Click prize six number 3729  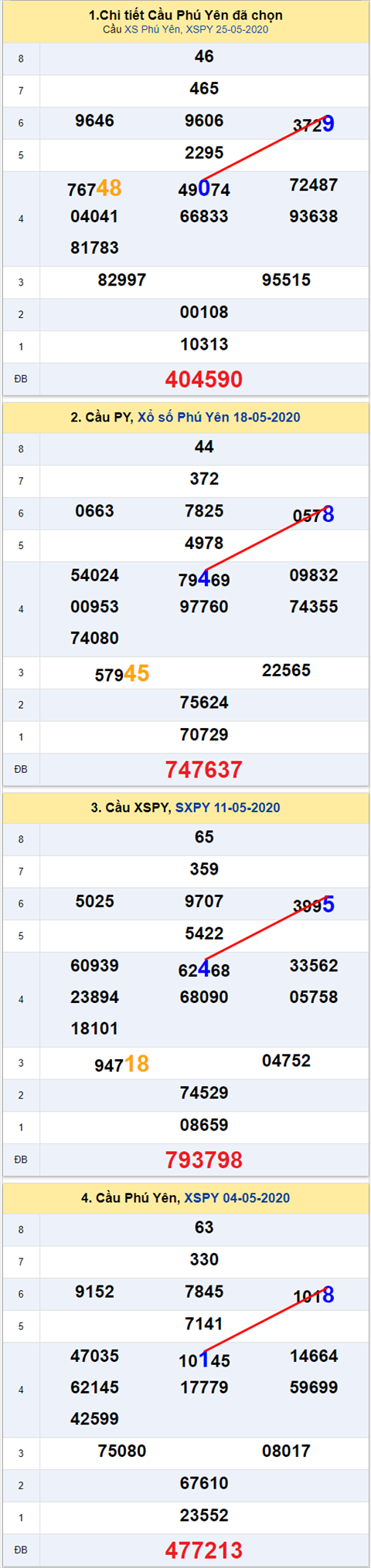click(314, 124)
